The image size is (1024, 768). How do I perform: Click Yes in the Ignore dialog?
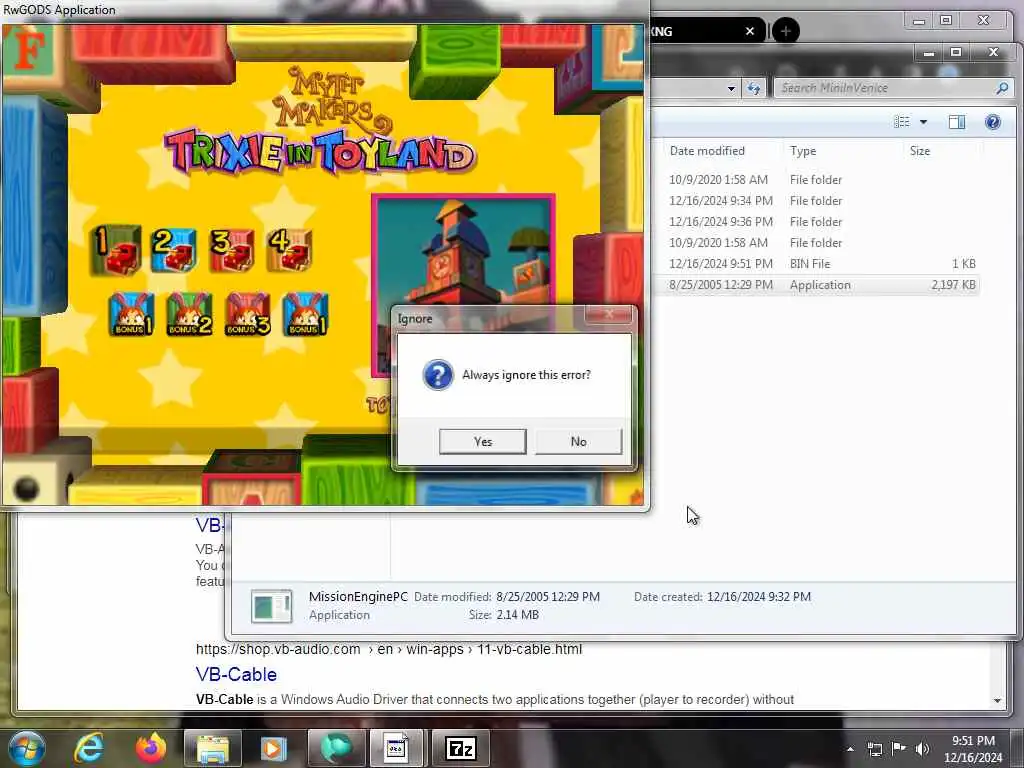pos(483,441)
